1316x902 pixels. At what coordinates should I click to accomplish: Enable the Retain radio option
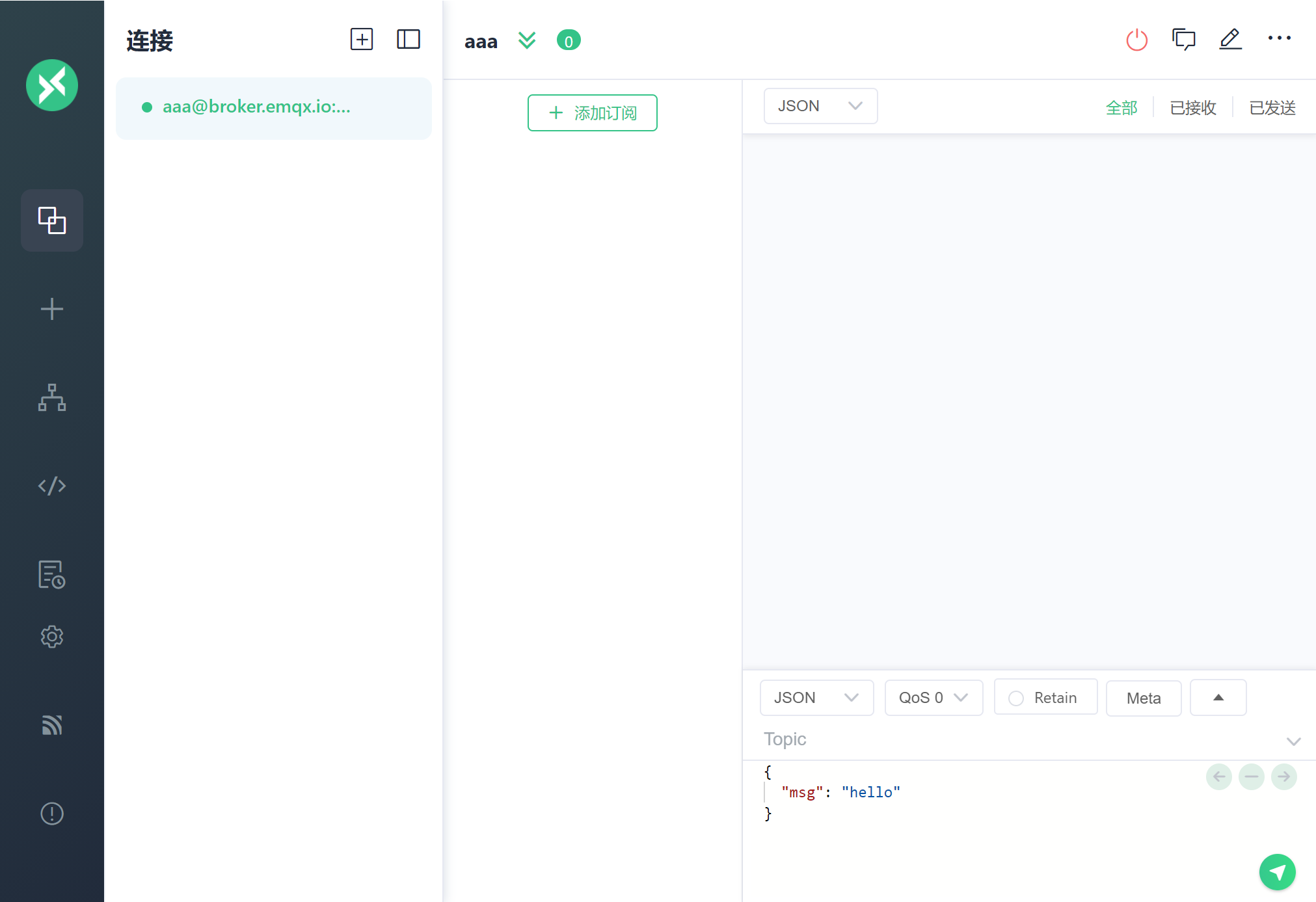(x=1016, y=698)
